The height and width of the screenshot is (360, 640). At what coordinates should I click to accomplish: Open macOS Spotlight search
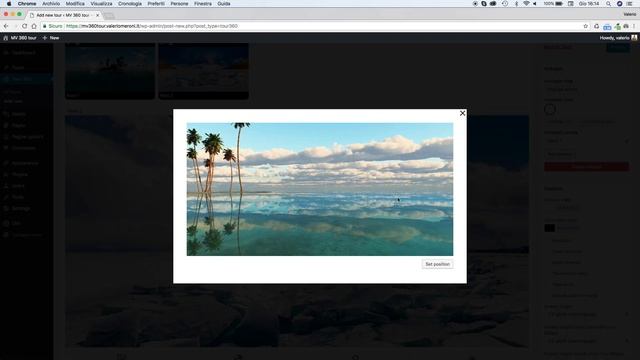click(x=608, y=3)
